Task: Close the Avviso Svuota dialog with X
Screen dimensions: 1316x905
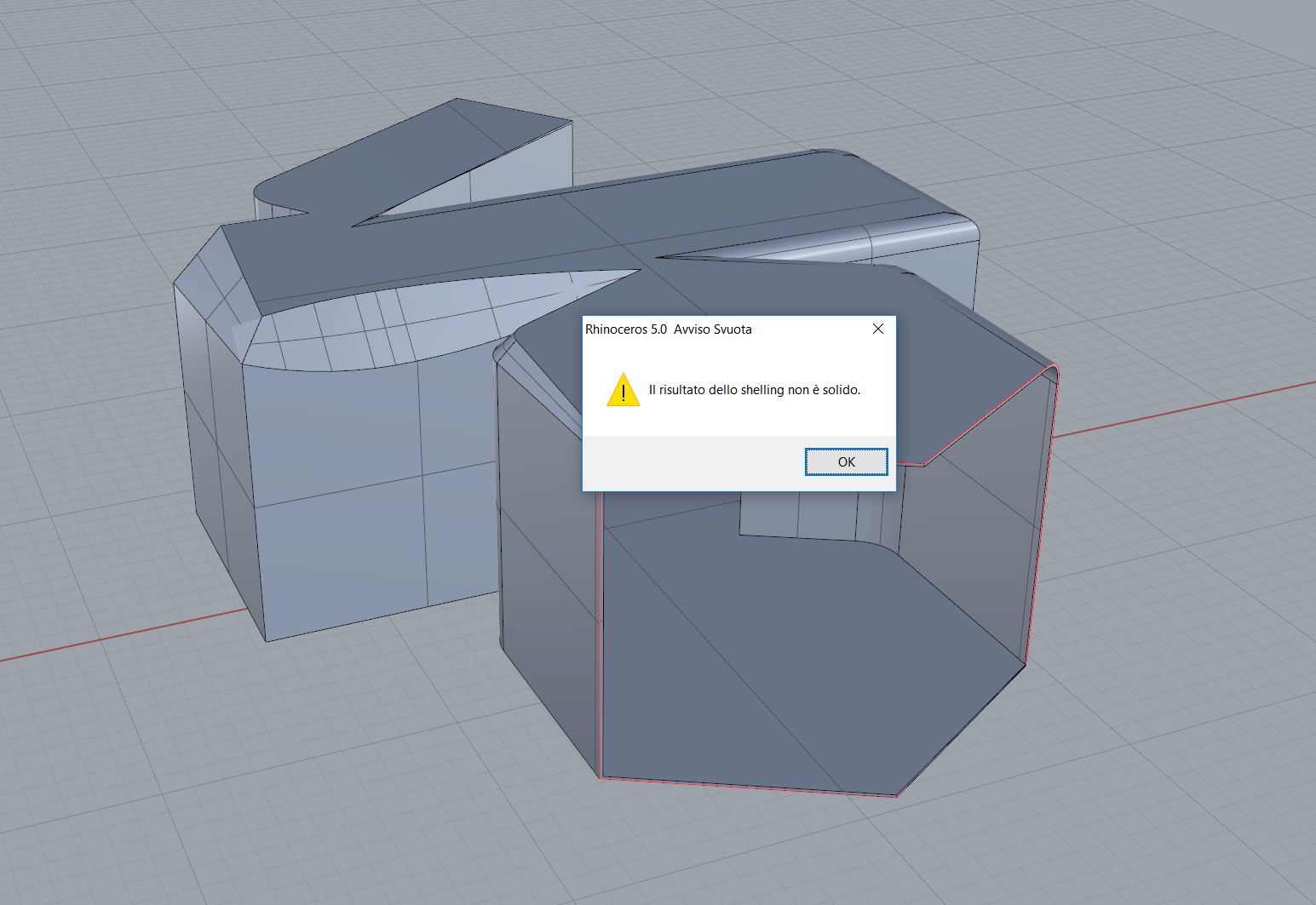Action: [877, 329]
